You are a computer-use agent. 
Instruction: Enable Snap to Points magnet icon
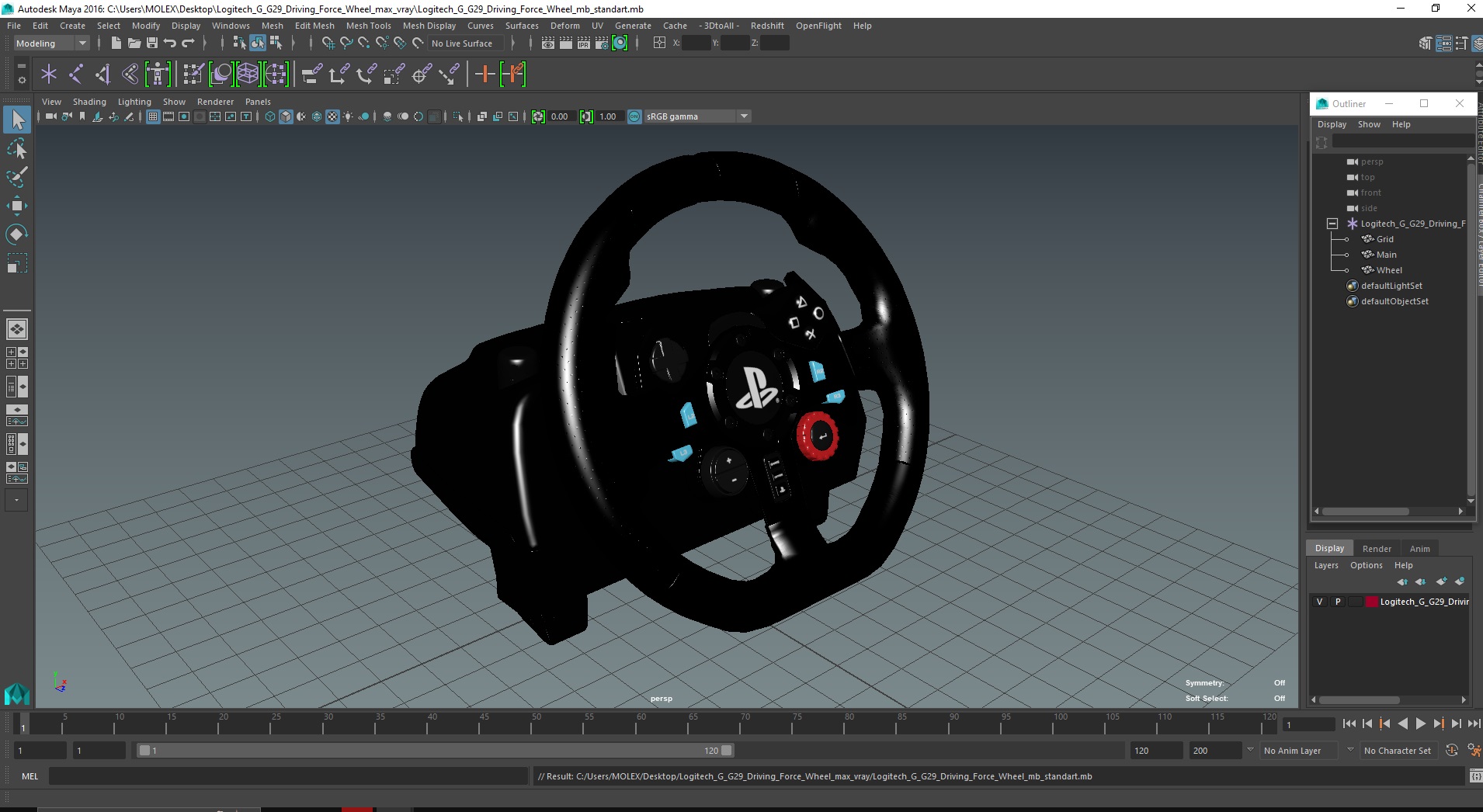point(364,43)
